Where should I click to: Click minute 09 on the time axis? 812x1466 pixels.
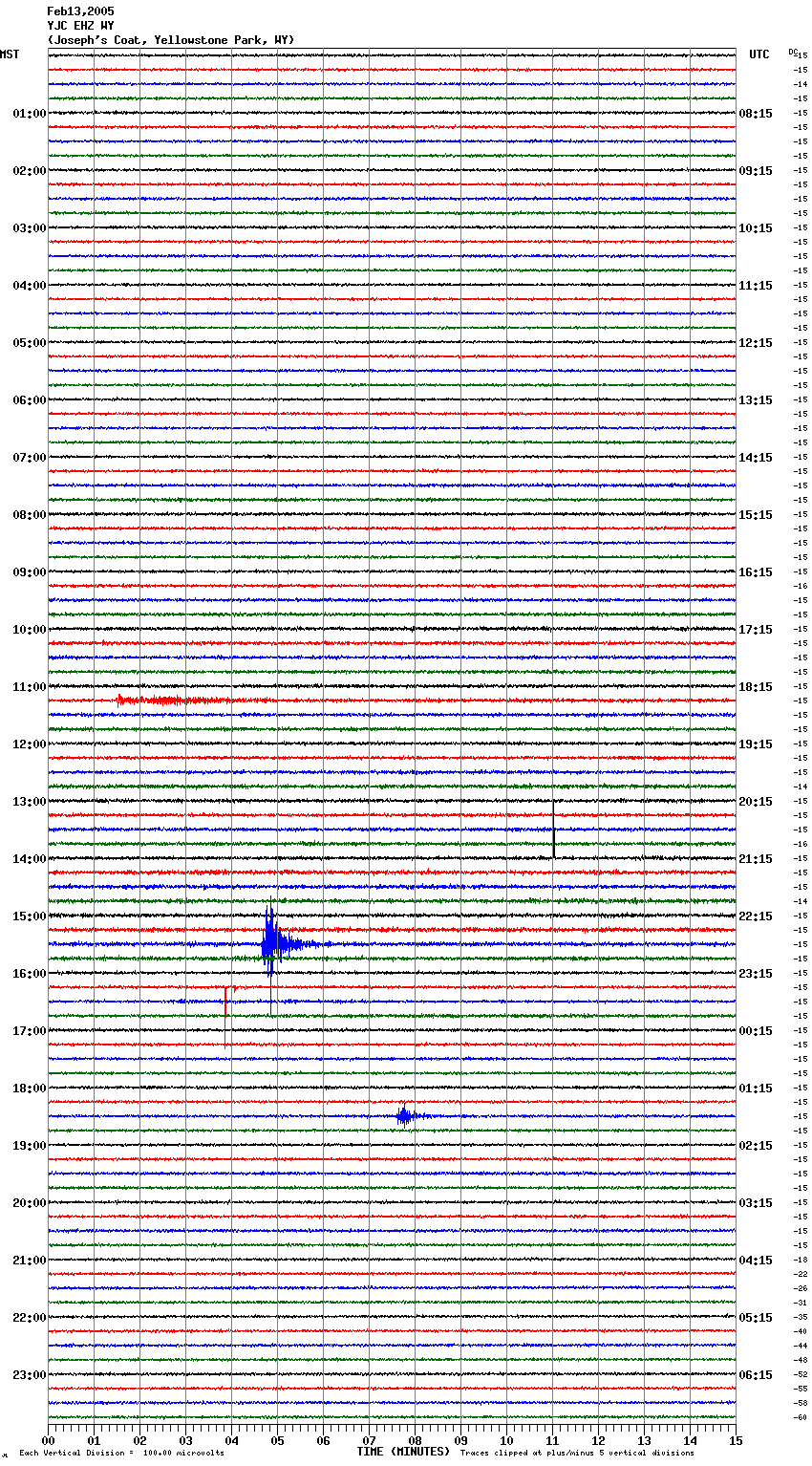tap(460, 1440)
